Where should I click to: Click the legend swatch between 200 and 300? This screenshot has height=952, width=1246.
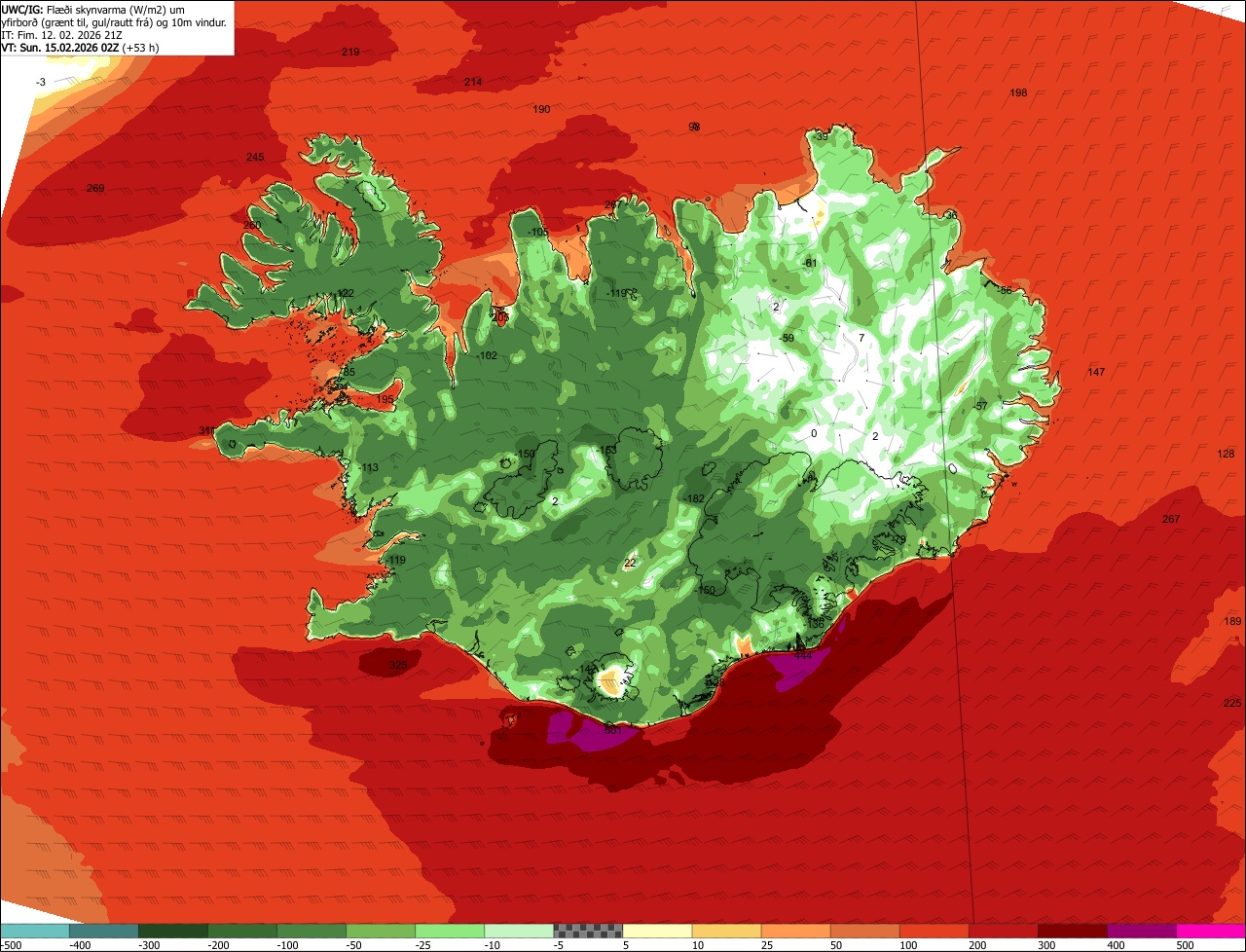click(1003, 931)
